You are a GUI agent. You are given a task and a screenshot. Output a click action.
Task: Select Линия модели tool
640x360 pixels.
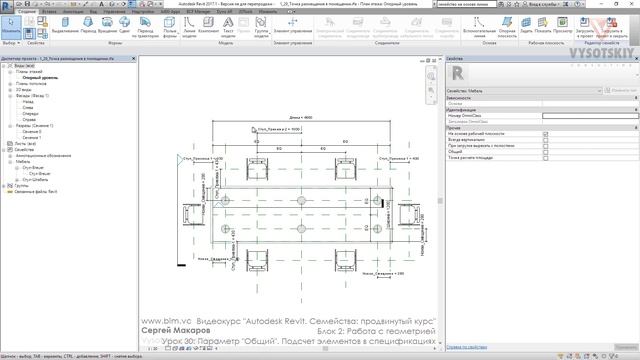point(189,27)
